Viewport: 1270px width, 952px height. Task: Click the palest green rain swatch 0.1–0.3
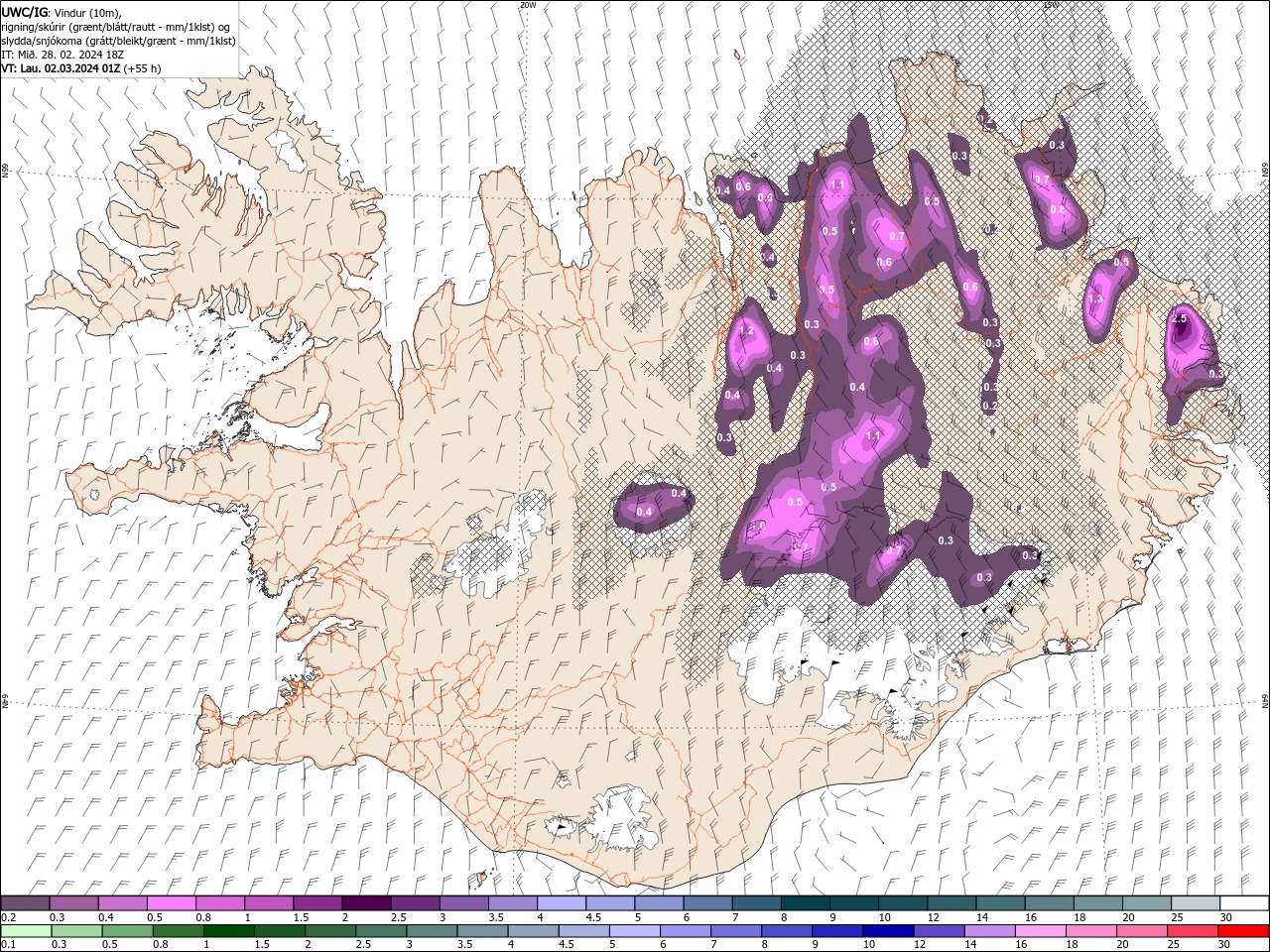coord(26,931)
